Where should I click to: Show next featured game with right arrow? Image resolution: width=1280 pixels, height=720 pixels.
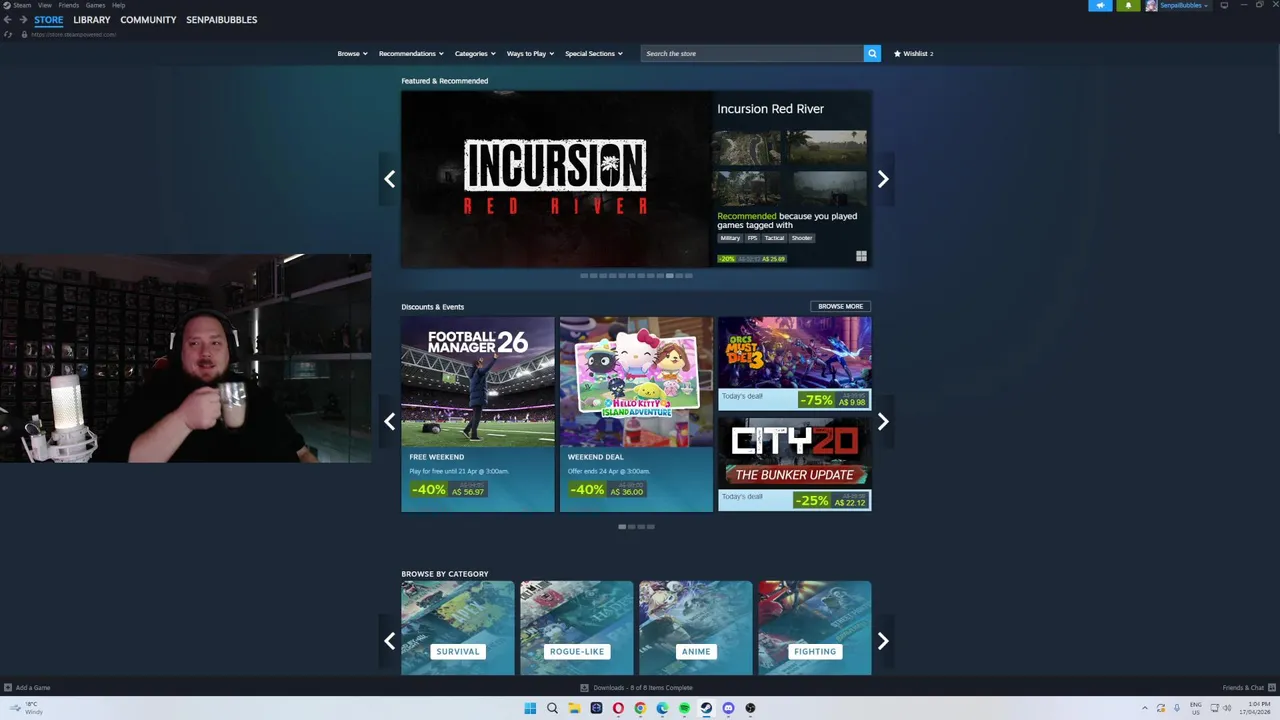(882, 179)
